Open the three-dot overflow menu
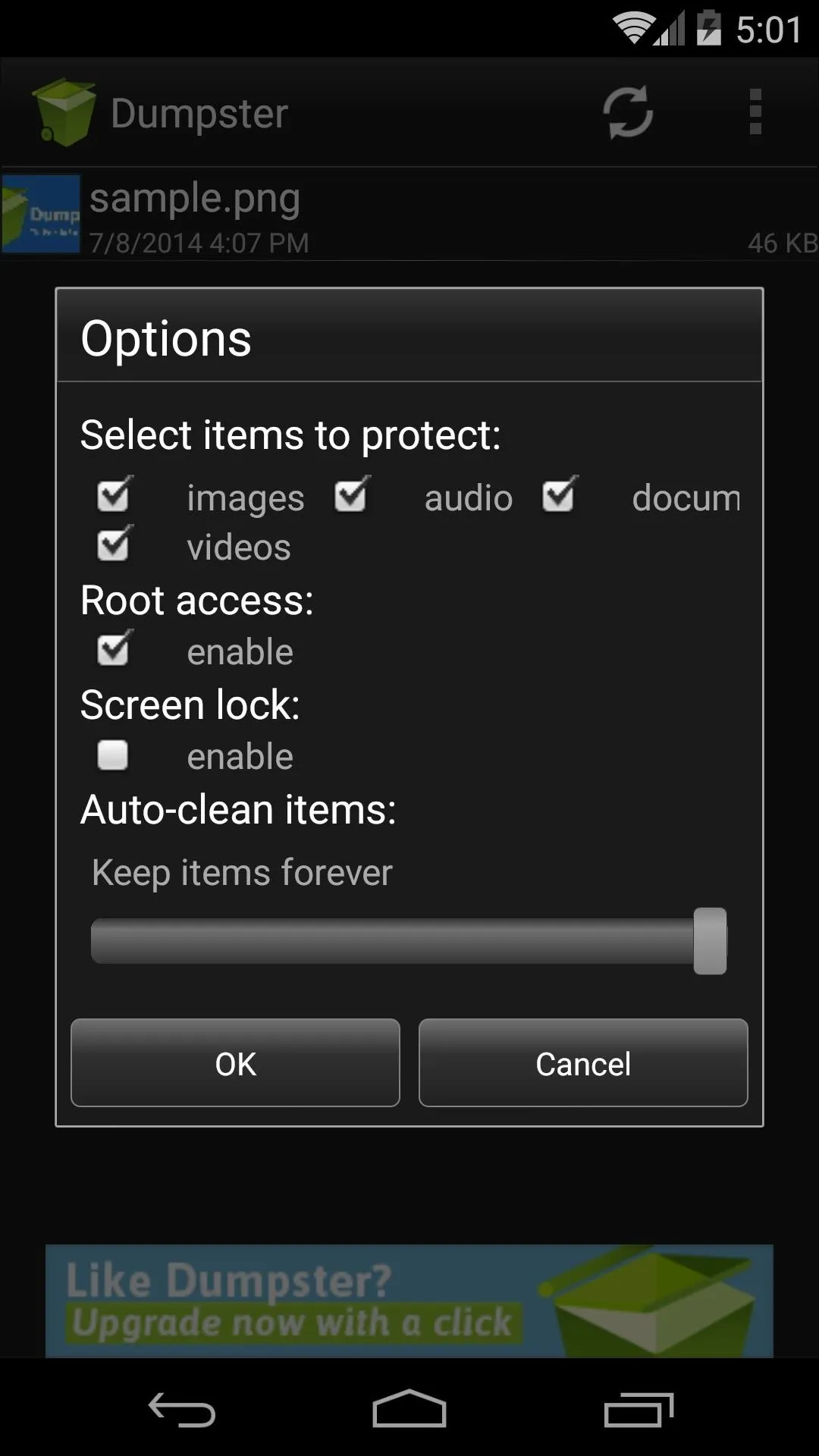This screenshot has height=1456, width=819. (x=755, y=112)
